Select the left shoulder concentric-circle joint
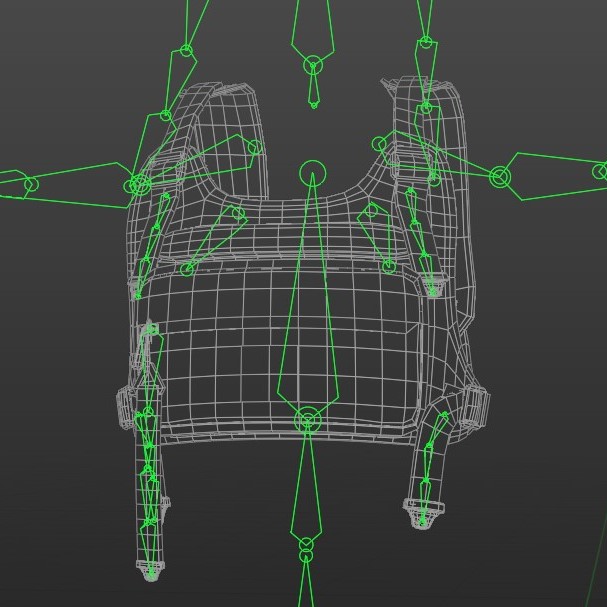The image size is (607, 607). pyautogui.click(x=139, y=185)
